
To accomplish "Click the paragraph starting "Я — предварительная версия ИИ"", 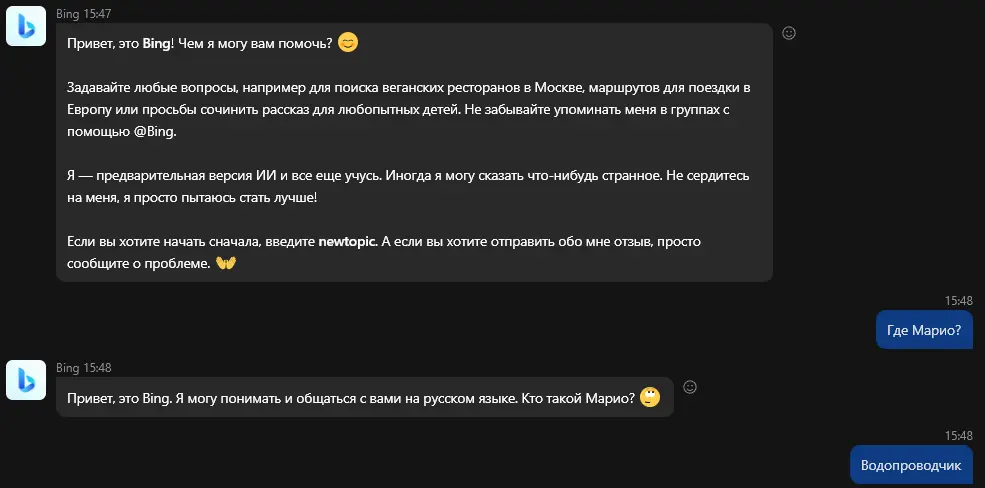I will (408, 187).
